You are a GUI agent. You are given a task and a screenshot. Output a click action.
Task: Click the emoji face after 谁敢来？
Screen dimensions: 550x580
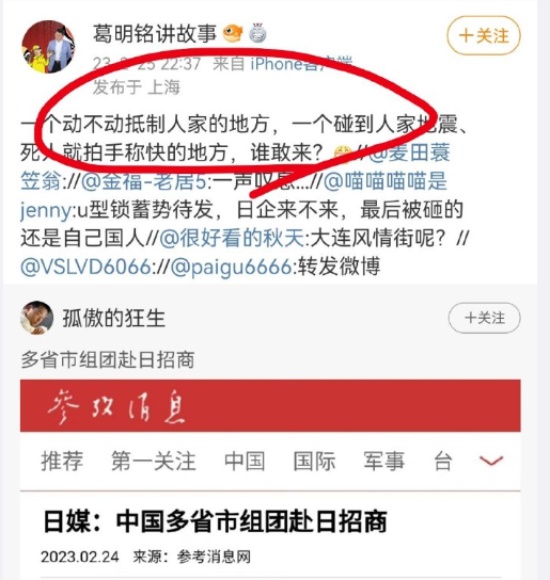342,153
